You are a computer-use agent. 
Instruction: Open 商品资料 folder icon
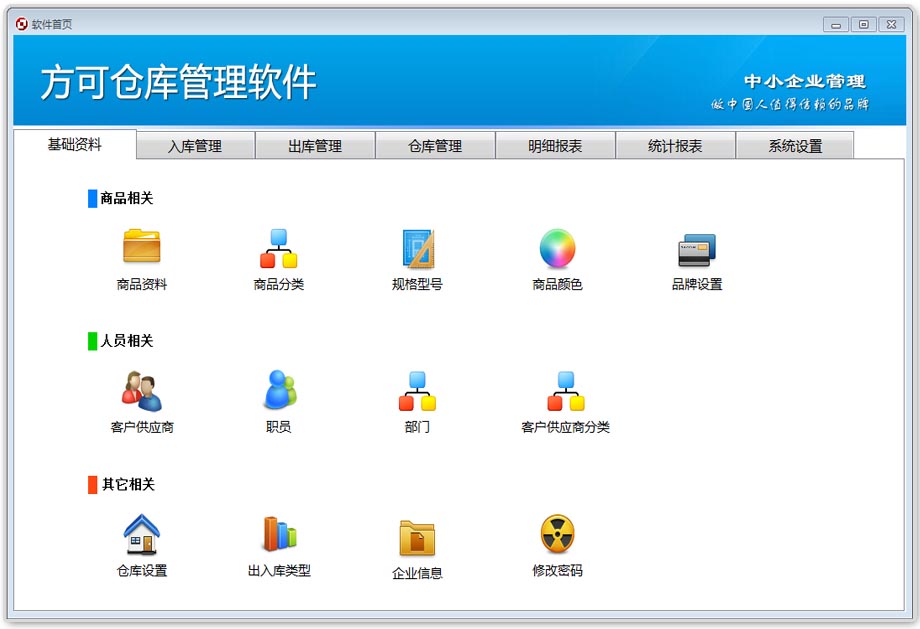[x=141, y=245]
